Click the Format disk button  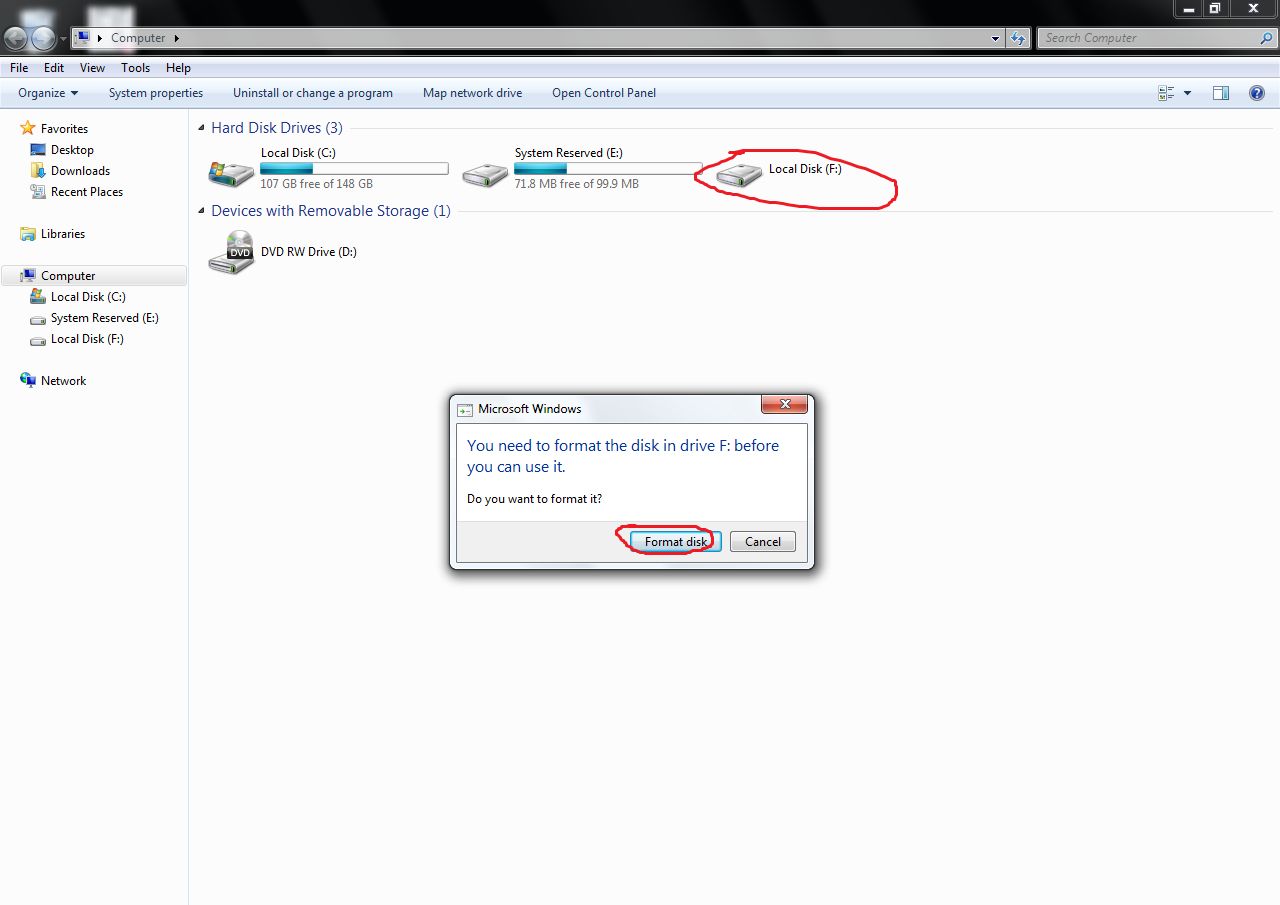tap(676, 542)
